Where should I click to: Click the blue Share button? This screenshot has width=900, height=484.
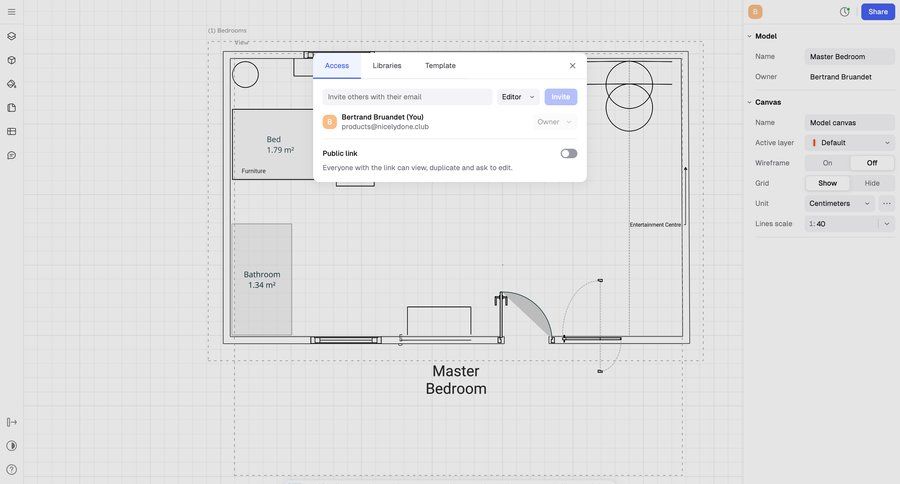coord(878,11)
